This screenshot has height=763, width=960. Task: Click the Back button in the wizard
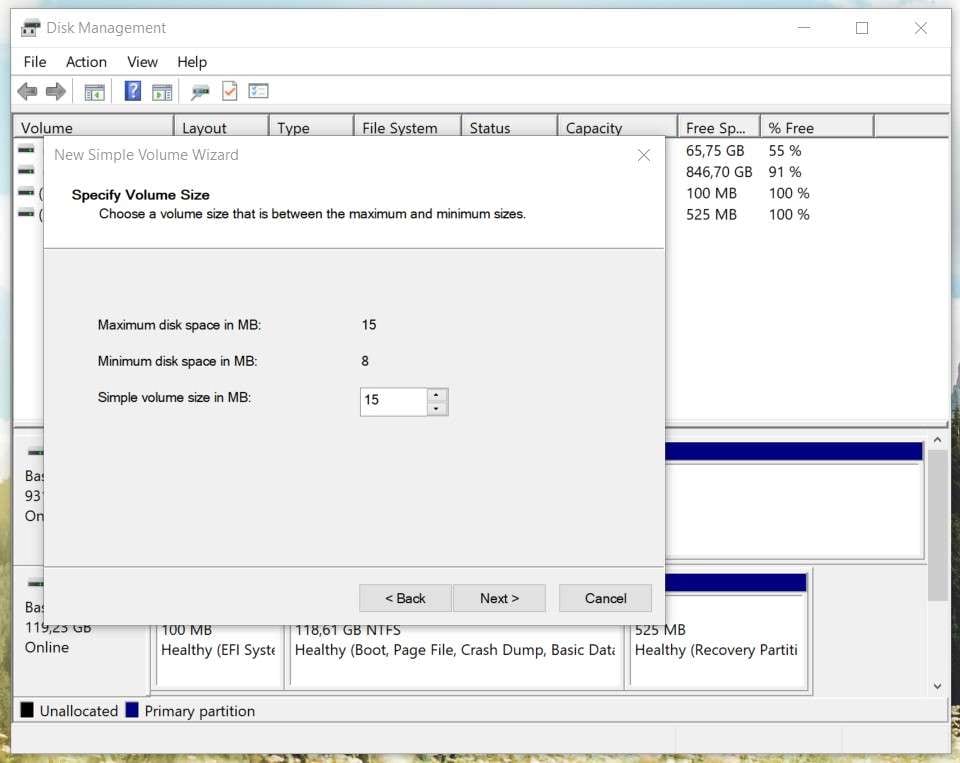[x=405, y=598]
